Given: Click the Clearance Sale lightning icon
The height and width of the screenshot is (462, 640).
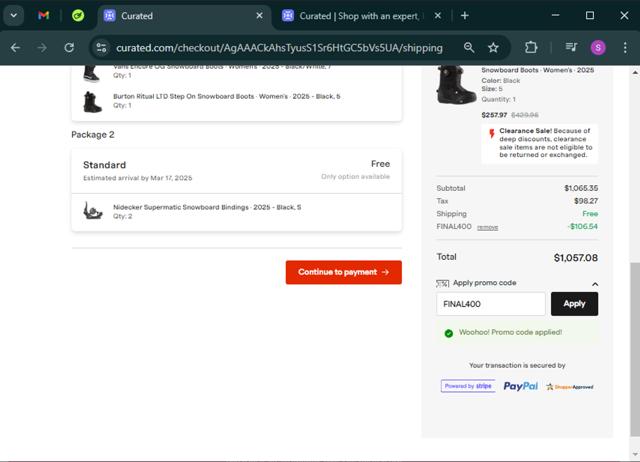Looking at the screenshot, I should coord(492,134).
